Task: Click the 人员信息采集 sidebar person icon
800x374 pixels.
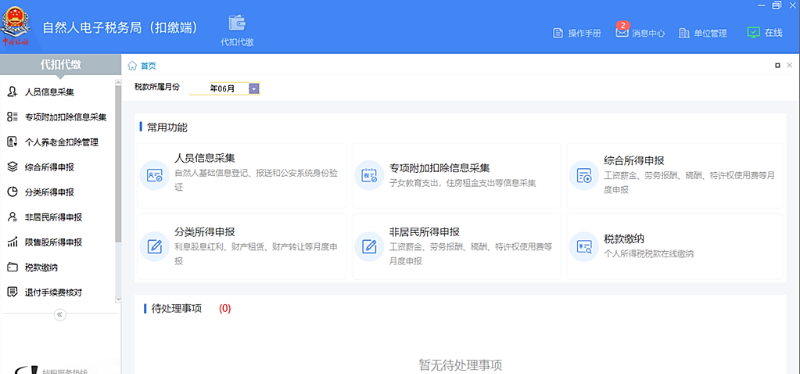Action: [x=12, y=92]
